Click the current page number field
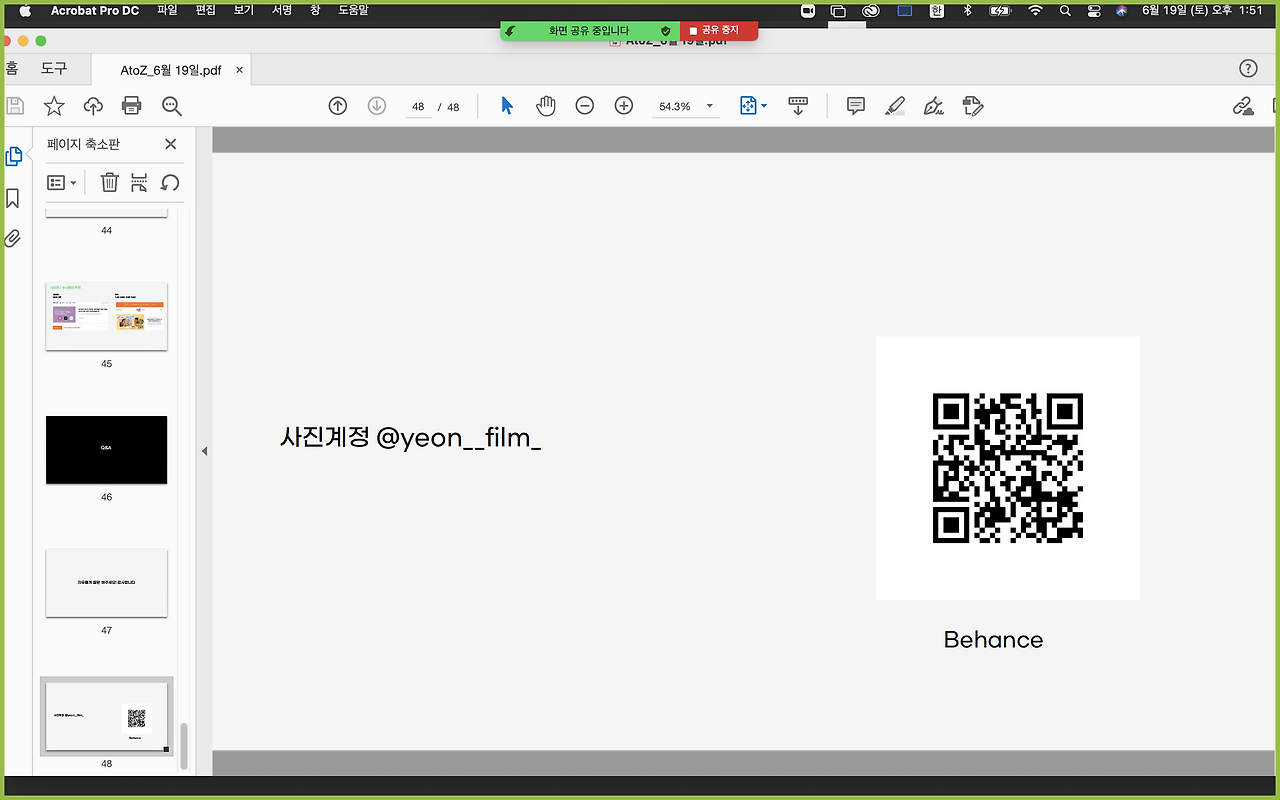Screen dimensions: 1280x800 [x=418, y=107]
